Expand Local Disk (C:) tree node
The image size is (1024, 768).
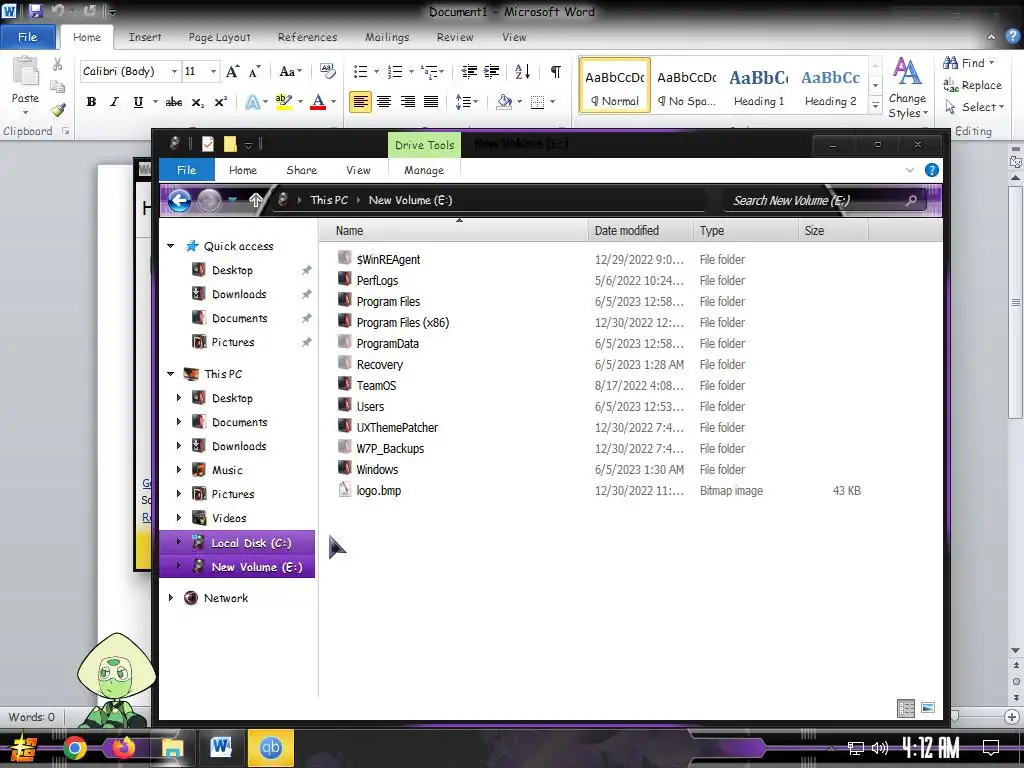179,542
